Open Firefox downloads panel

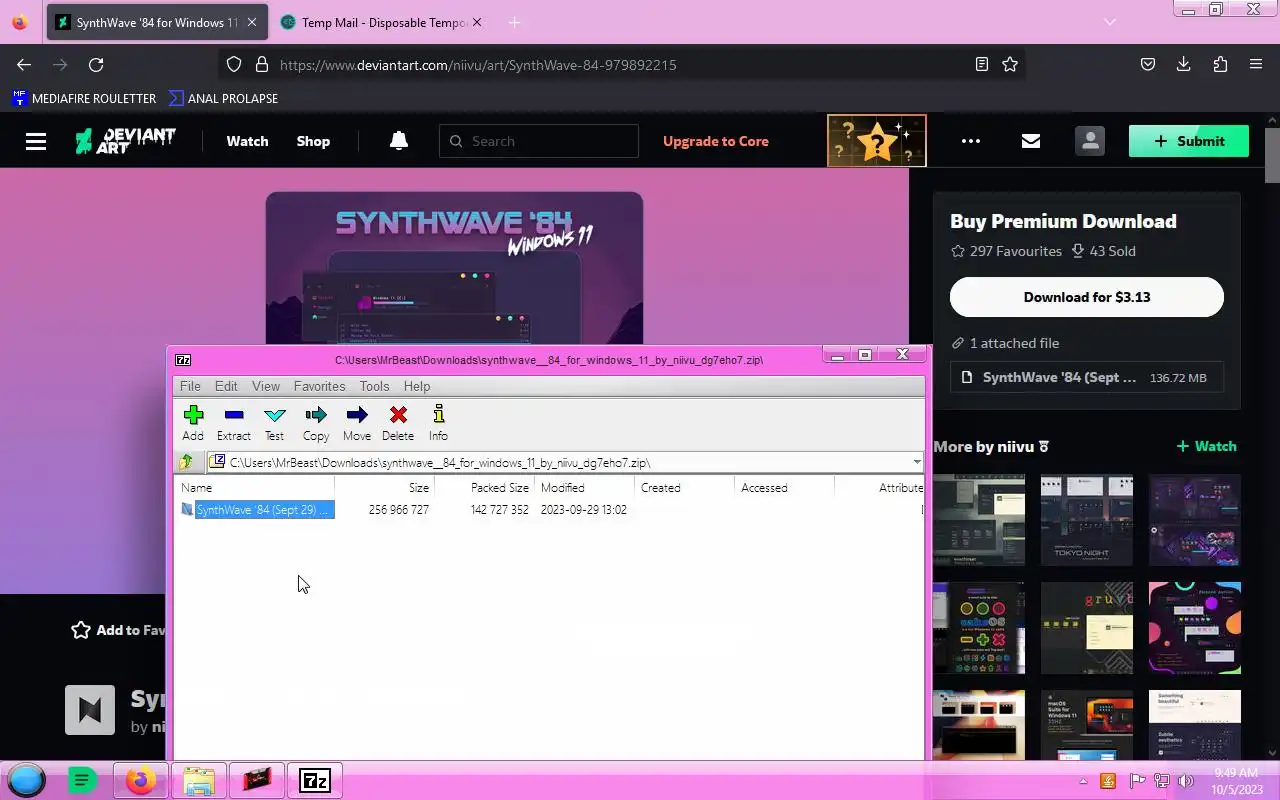(x=1183, y=64)
